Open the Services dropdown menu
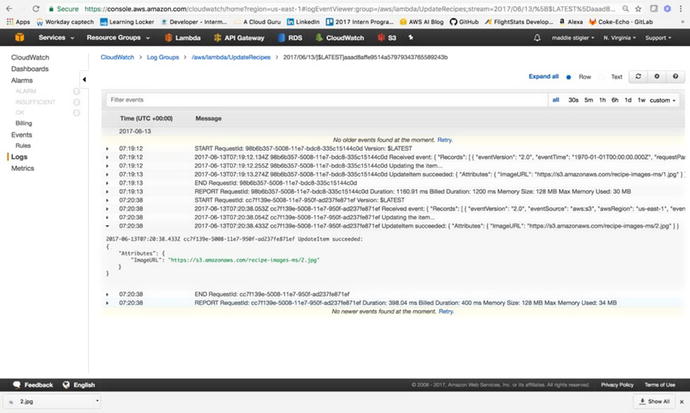The image size is (690, 413). coord(56,38)
